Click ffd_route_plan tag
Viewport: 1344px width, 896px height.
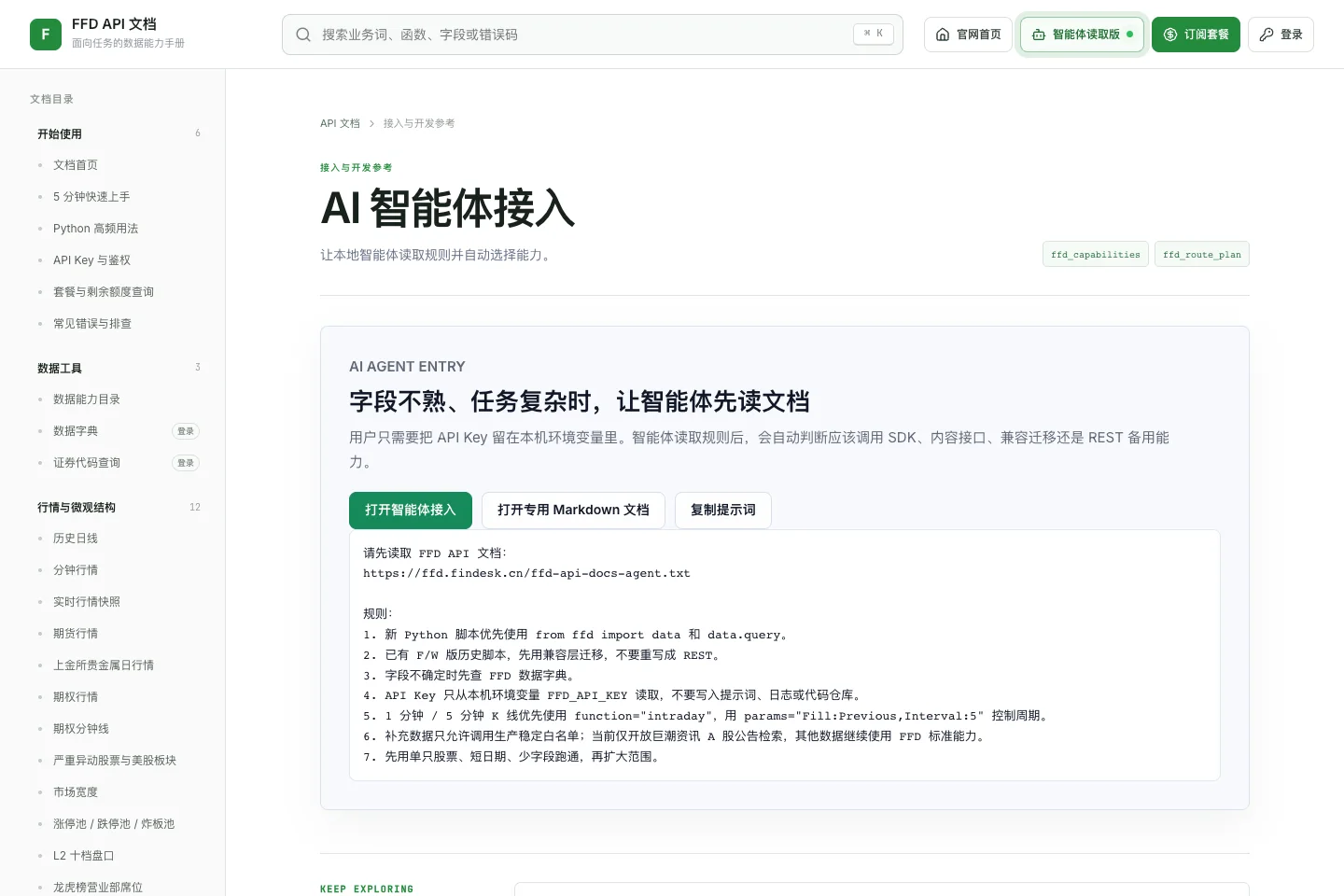pyautogui.click(x=1202, y=255)
